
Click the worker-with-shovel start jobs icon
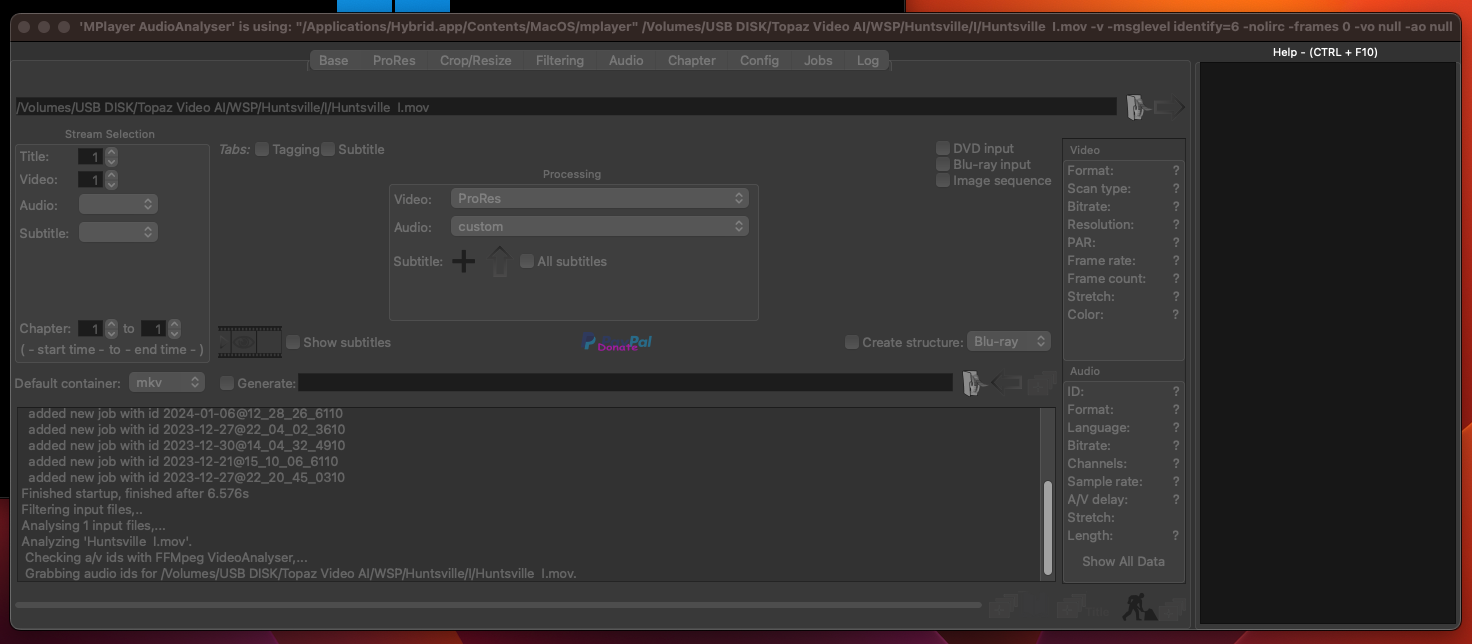coord(1135,607)
